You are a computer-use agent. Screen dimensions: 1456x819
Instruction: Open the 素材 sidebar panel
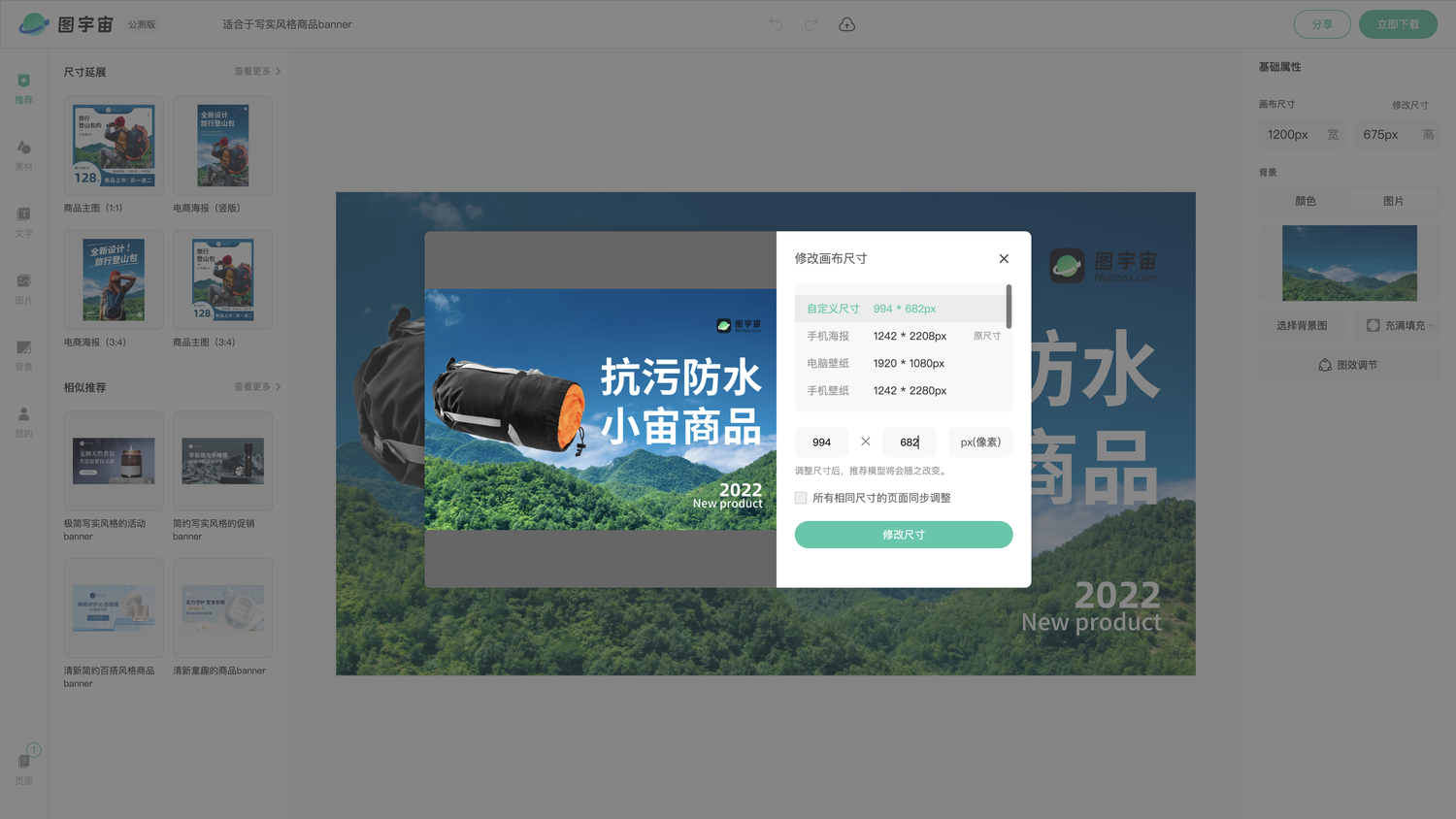[24, 155]
